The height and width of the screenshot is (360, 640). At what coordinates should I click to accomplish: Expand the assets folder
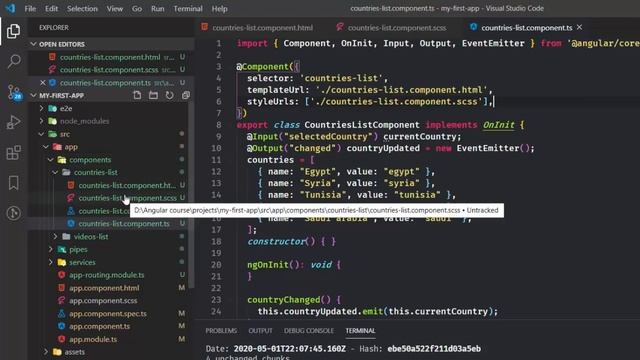(x=46, y=352)
